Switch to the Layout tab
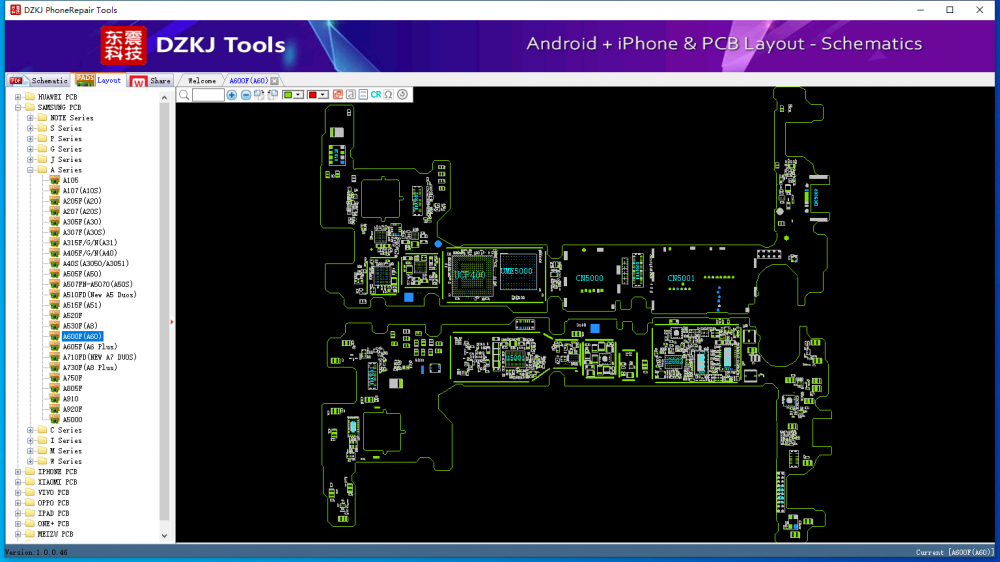Image resolution: width=1000 pixels, height=562 pixels. coord(99,80)
